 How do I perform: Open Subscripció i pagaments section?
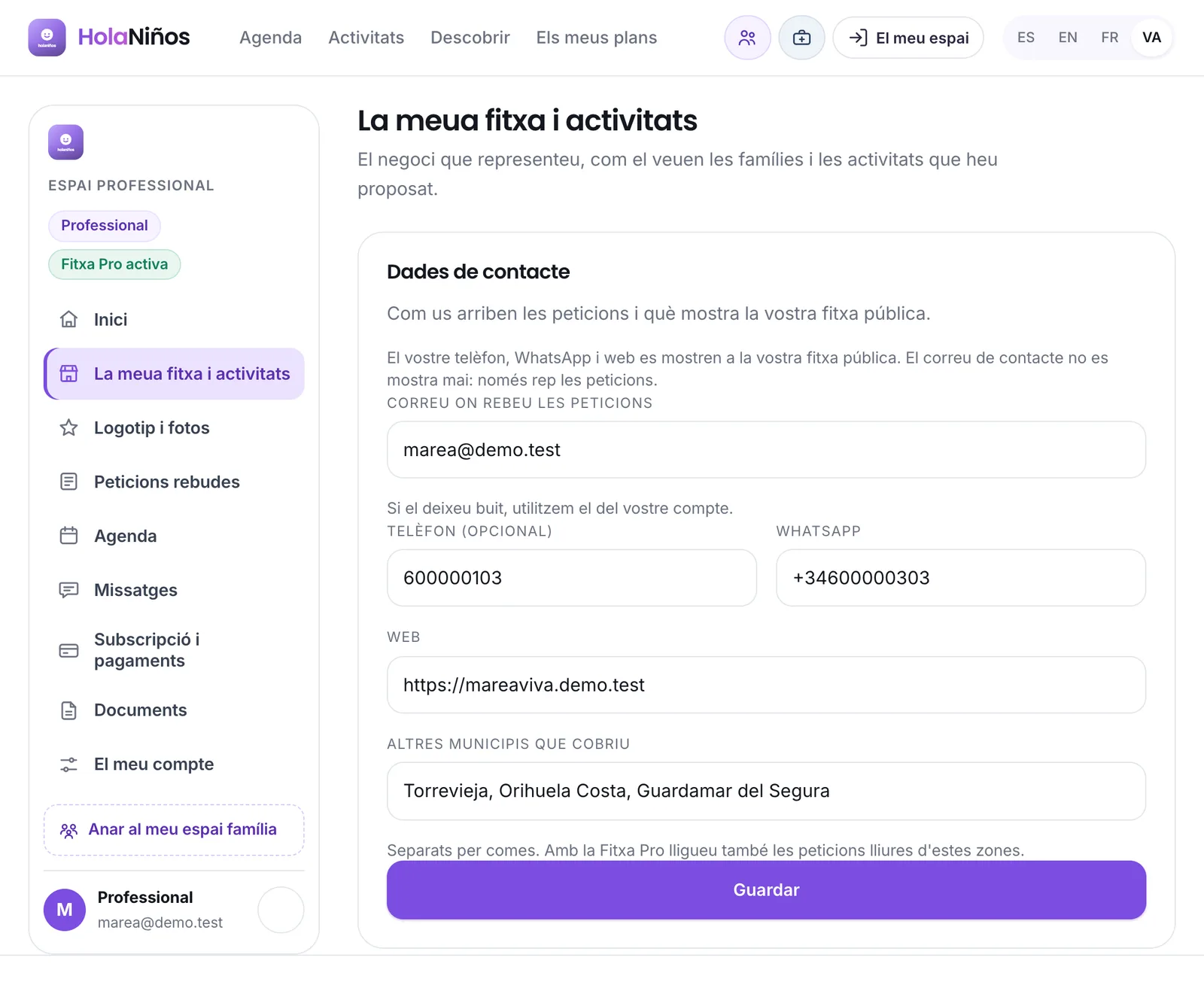[174, 650]
